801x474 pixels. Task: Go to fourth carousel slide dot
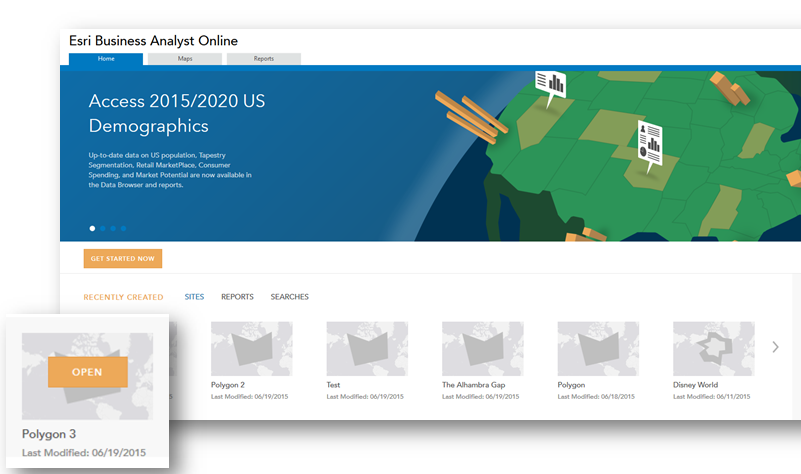pyautogui.click(x=123, y=228)
